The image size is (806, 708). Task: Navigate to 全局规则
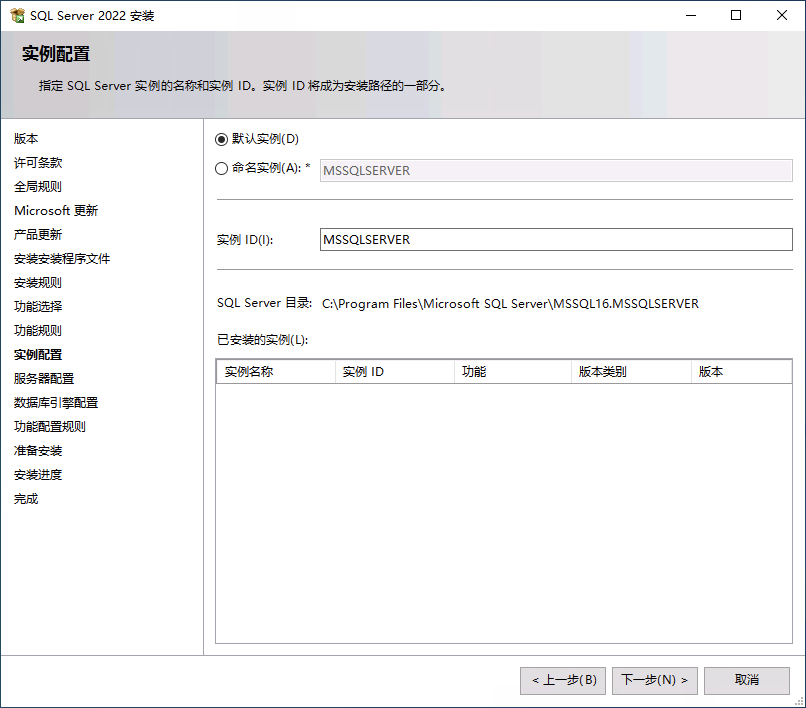(38, 186)
